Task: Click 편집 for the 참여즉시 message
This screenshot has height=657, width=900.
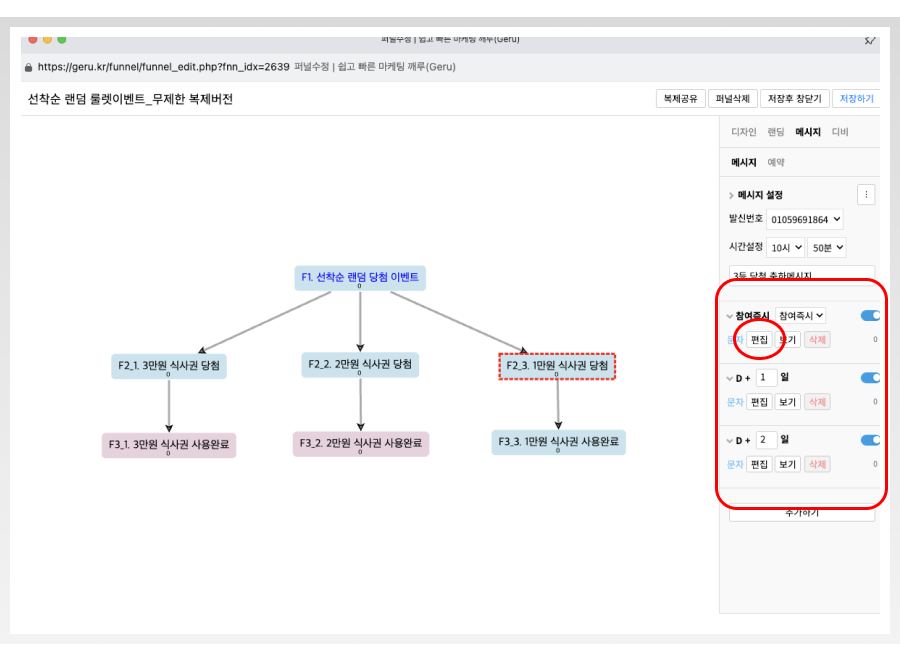Action: [759, 340]
